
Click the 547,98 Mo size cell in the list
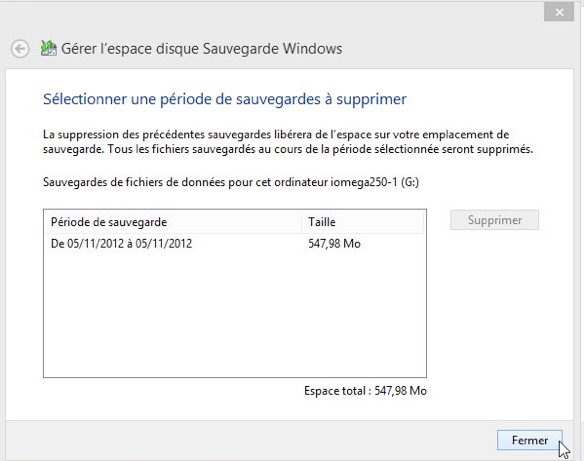334,244
